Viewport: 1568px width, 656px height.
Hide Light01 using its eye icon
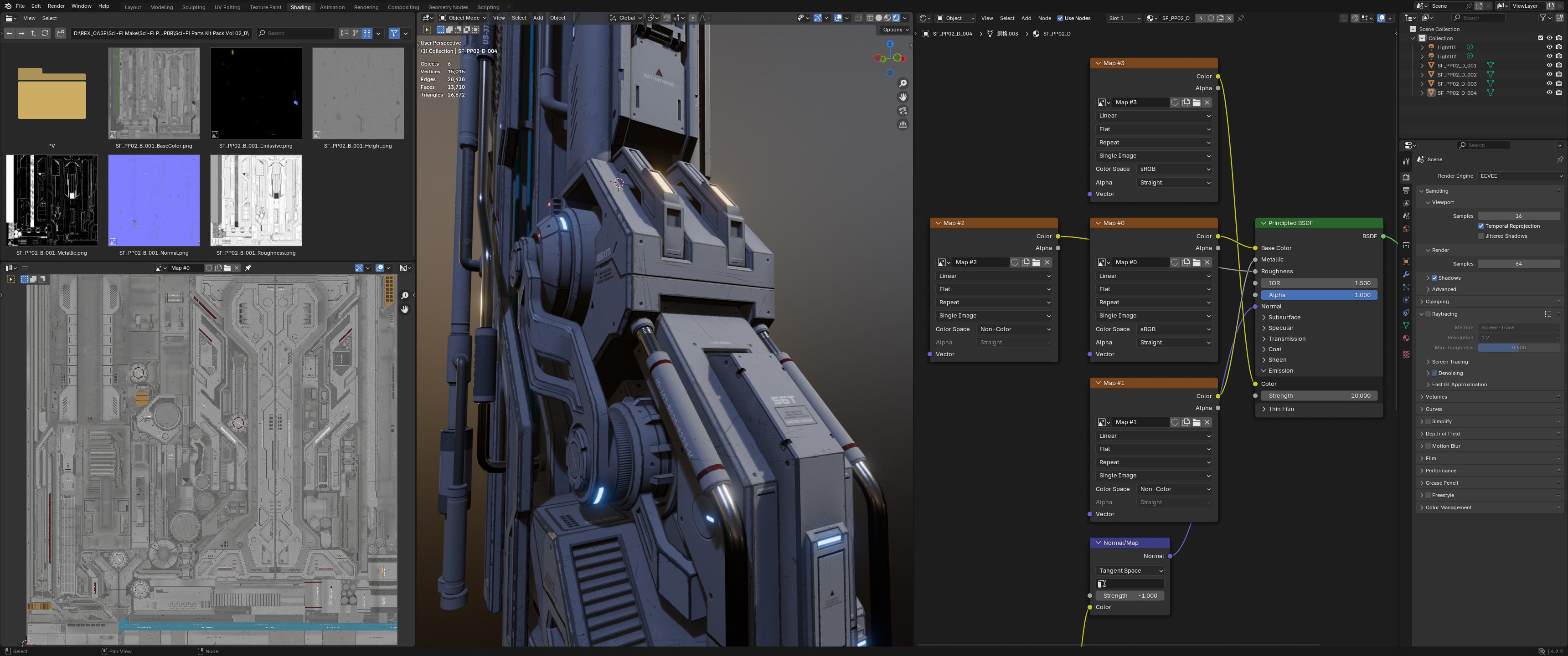[1549, 47]
